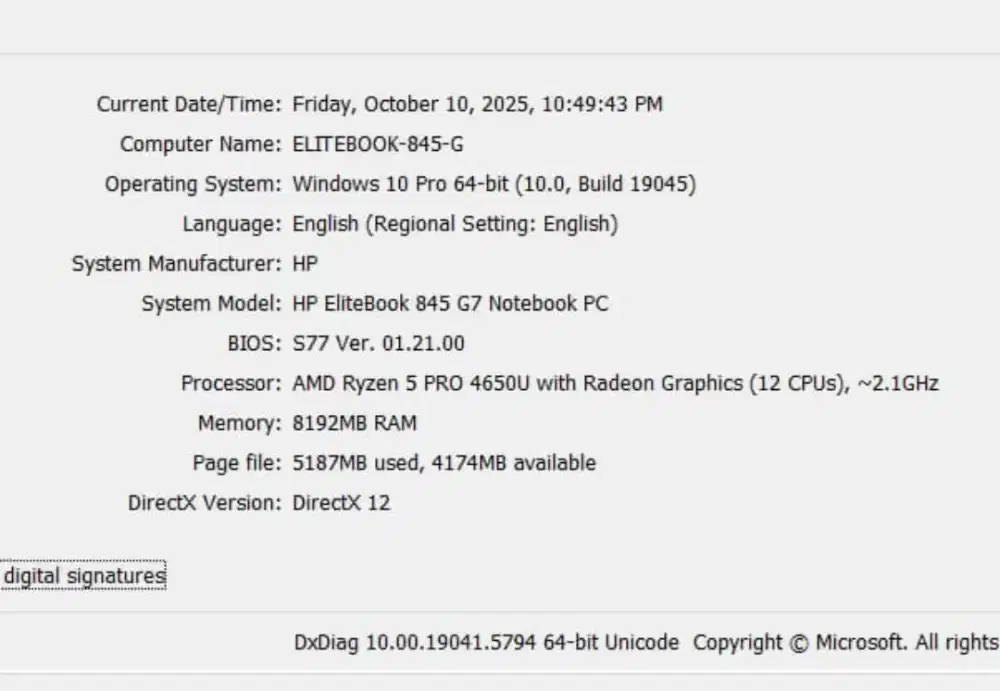The width and height of the screenshot is (1000, 691).
Task: Select the S77 Ver. 01.21.00 BIOS value
Action: click(378, 344)
